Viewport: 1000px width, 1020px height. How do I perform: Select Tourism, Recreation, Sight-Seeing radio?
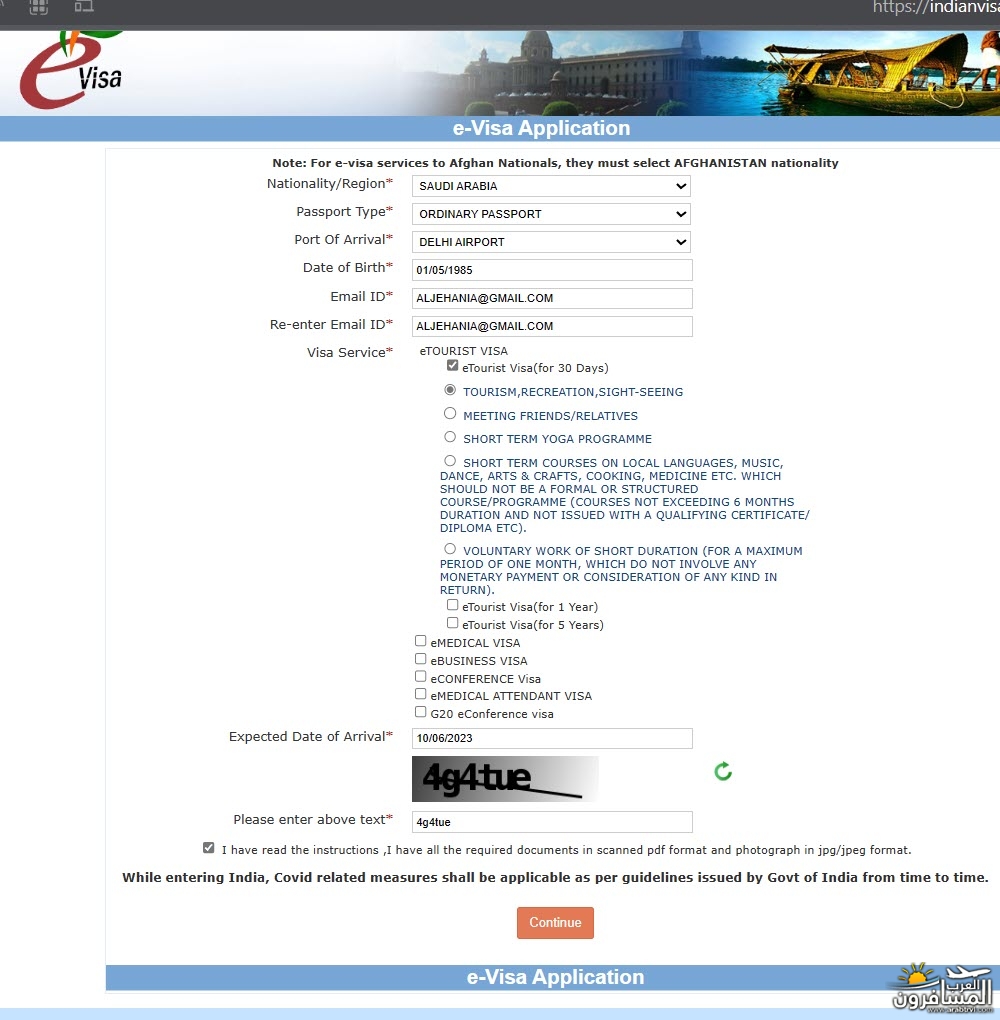pyautogui.click(x=450, y=390)
